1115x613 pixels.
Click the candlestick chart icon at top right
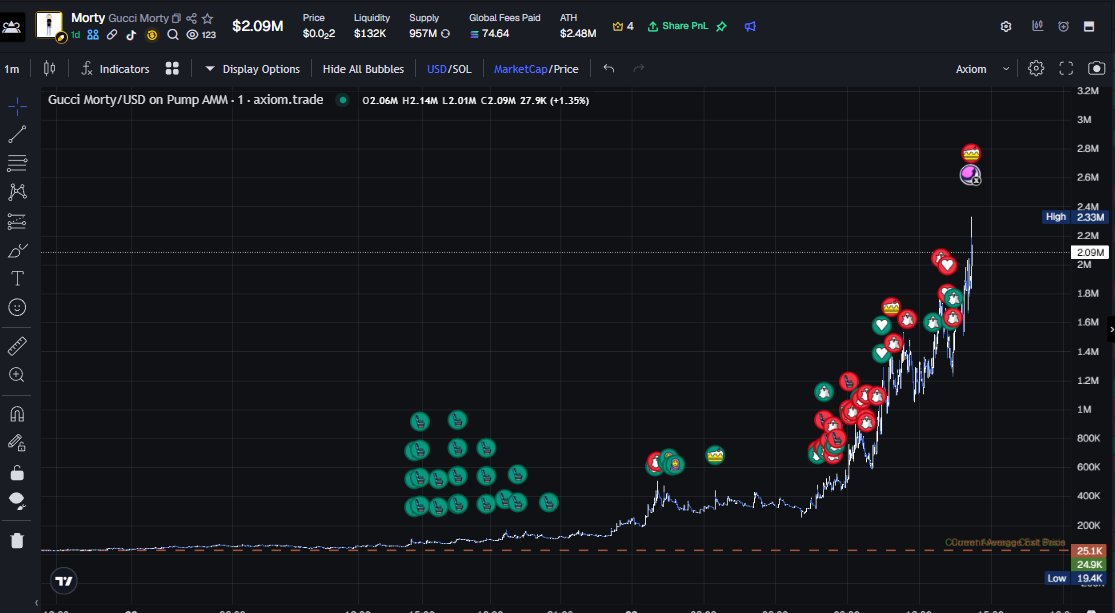pos(1037,26)
